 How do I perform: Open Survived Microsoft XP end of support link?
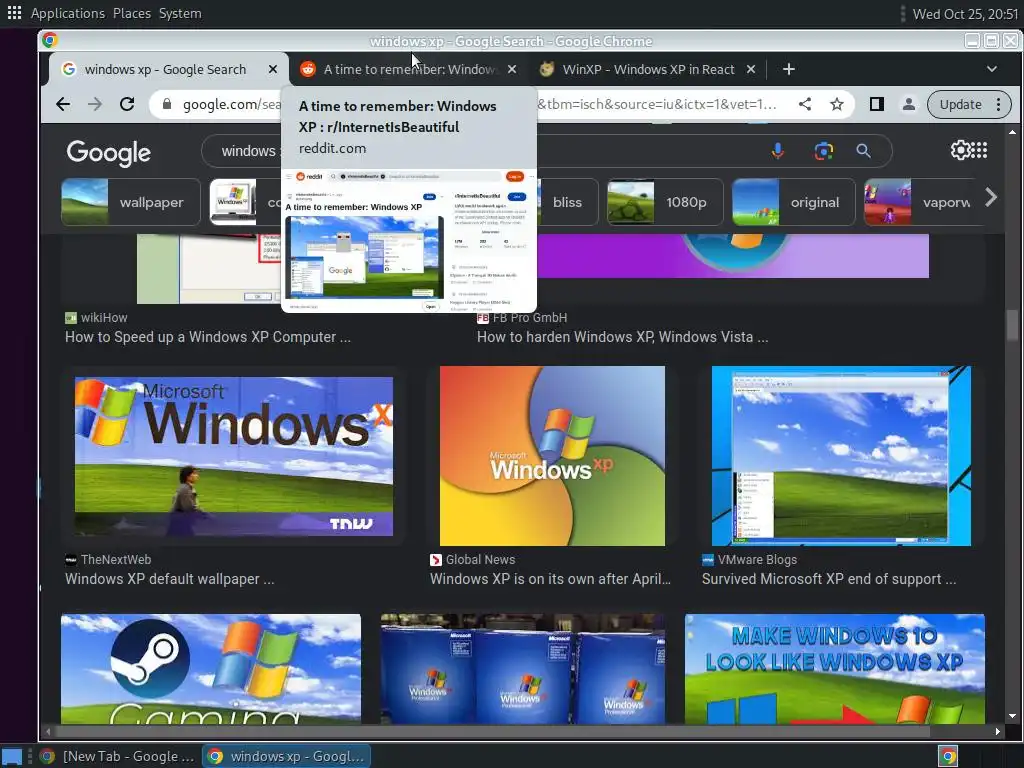(829, 579)
